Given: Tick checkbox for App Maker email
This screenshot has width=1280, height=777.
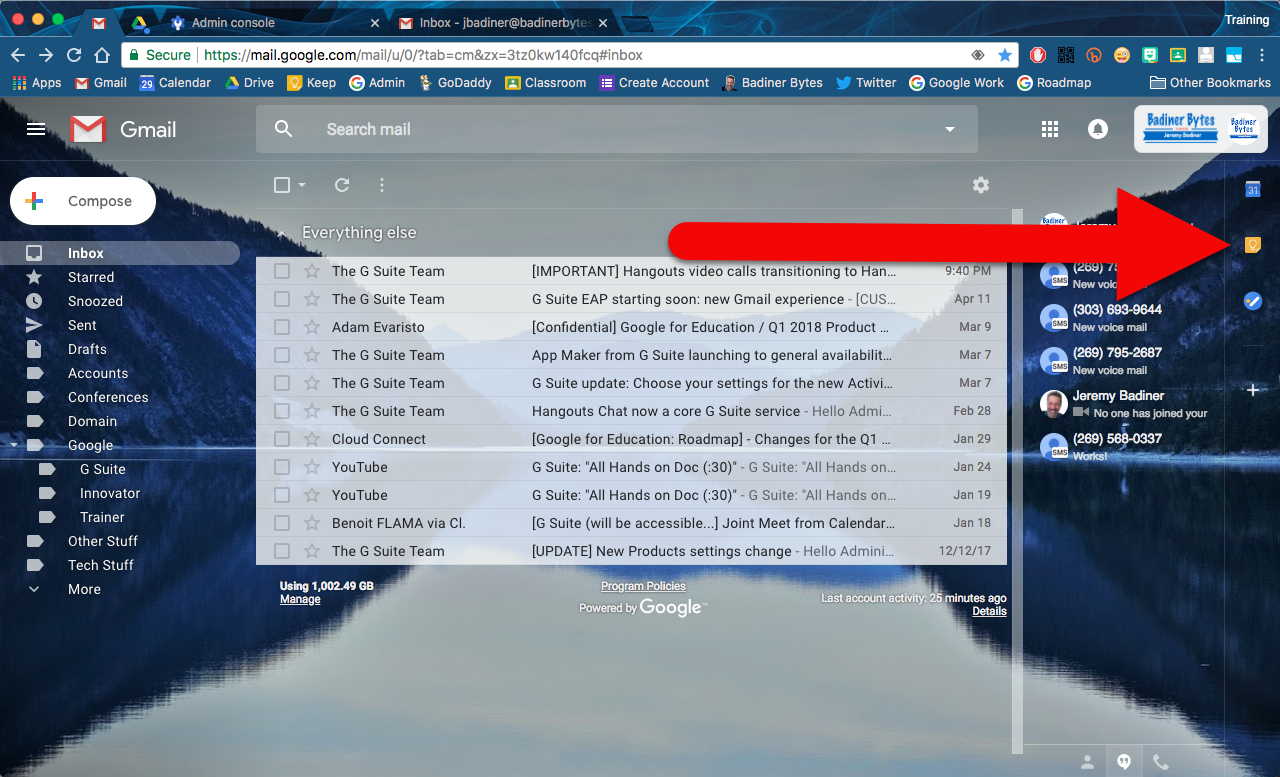Looking at the screenshot, I should click(x=282, y=355).
